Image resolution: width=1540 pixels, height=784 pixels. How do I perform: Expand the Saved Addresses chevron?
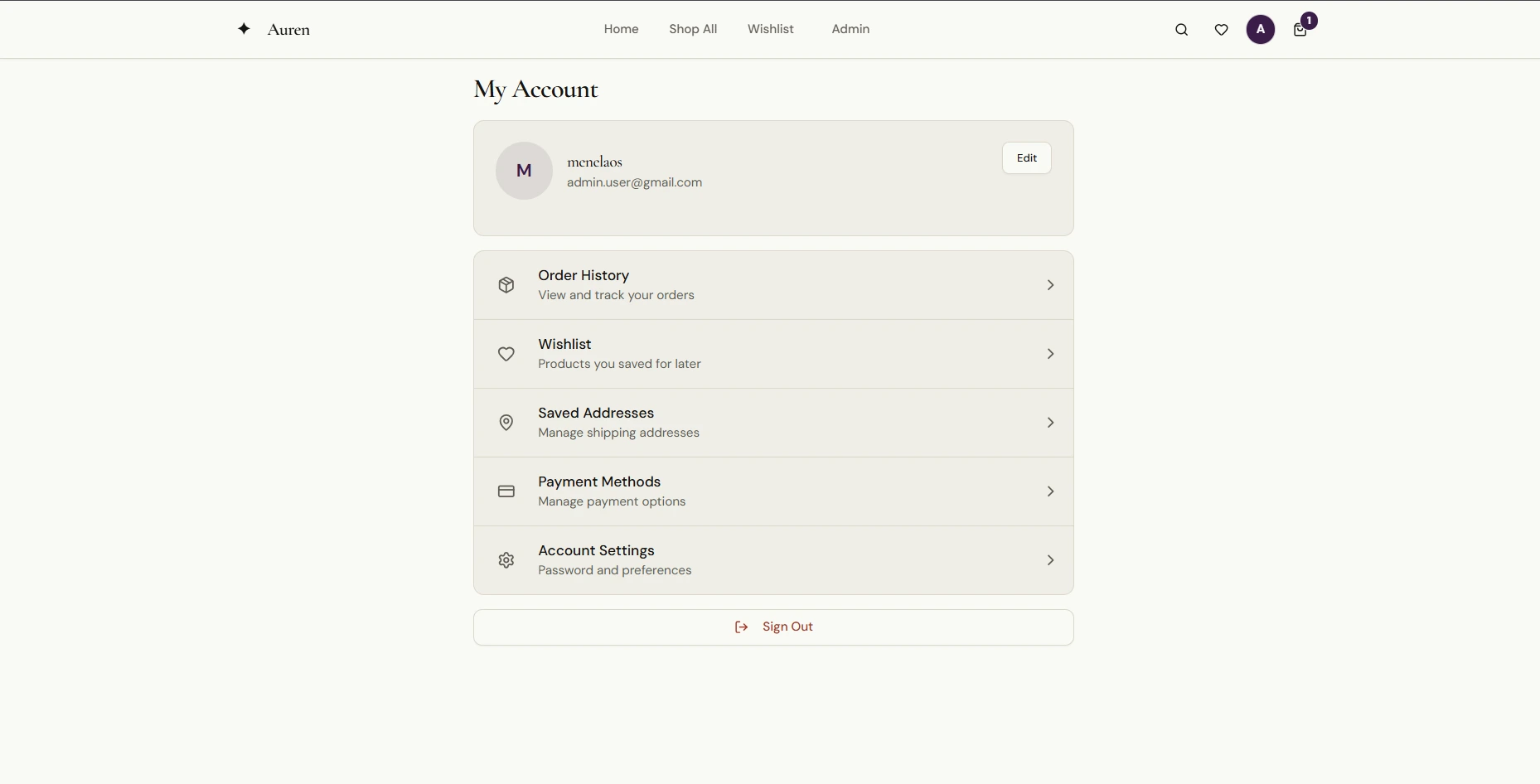(x=1049, y=423)
